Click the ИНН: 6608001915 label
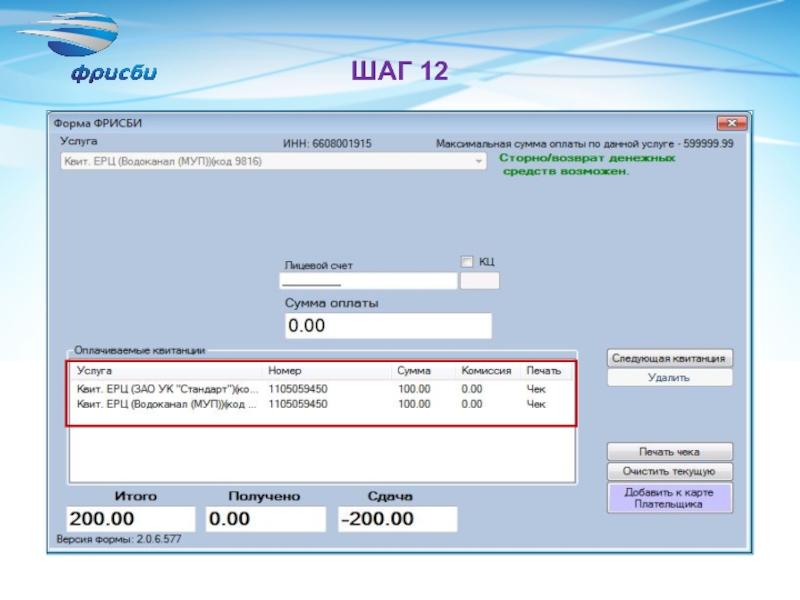800x600 pixels. (x=327, y=144)
